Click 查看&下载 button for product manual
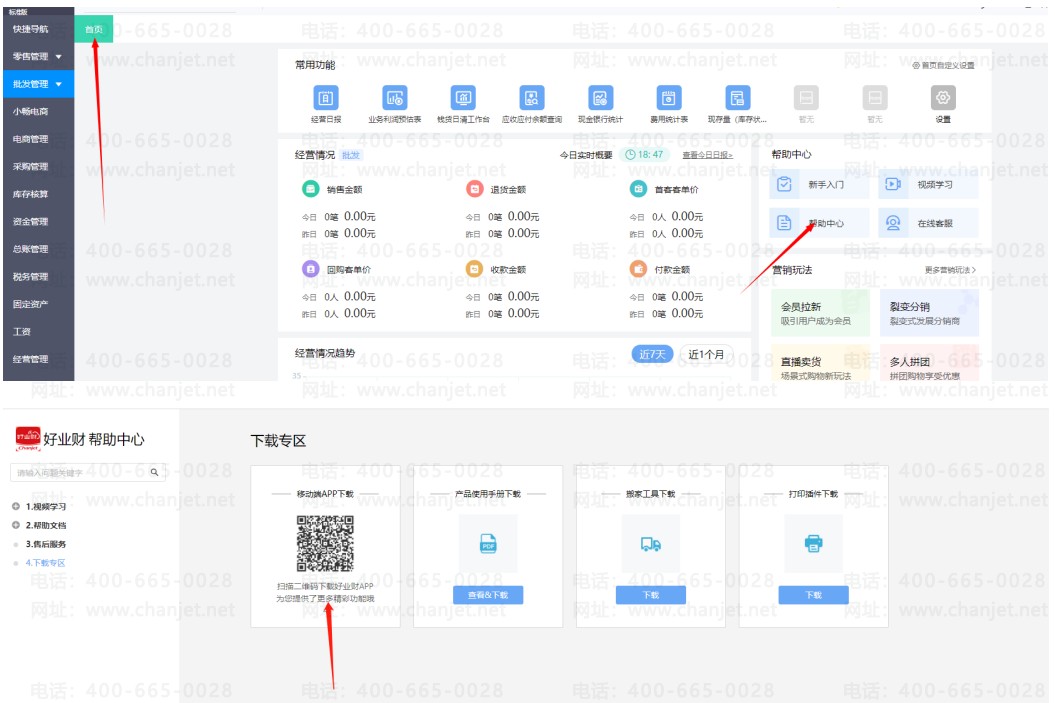 [x=488, y=595]
